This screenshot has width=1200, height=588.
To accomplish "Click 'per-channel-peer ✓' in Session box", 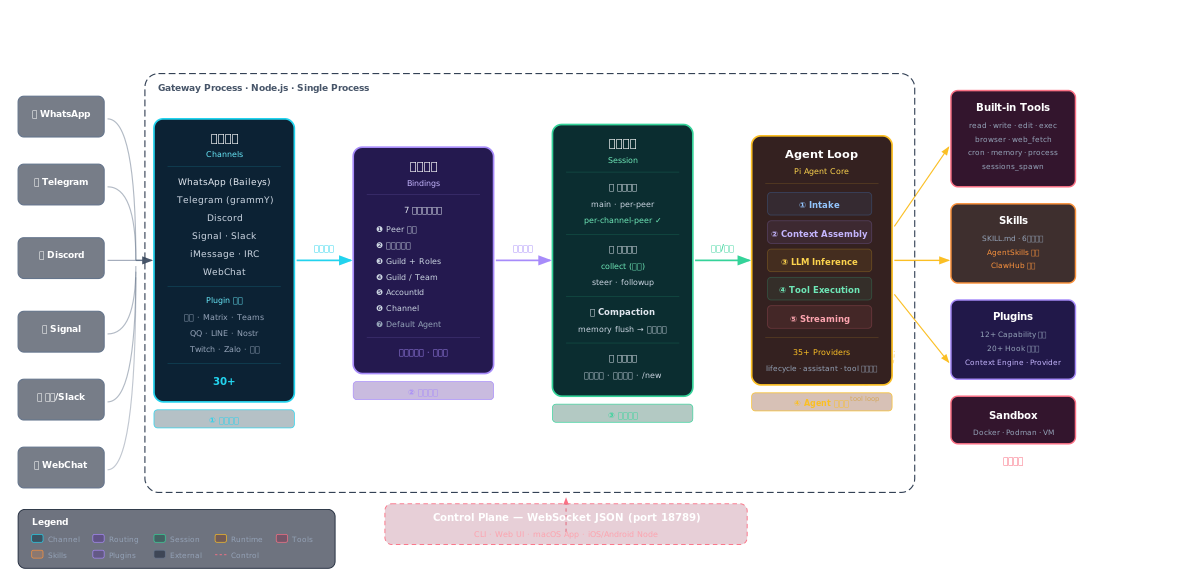I will (x=622, y=220).
